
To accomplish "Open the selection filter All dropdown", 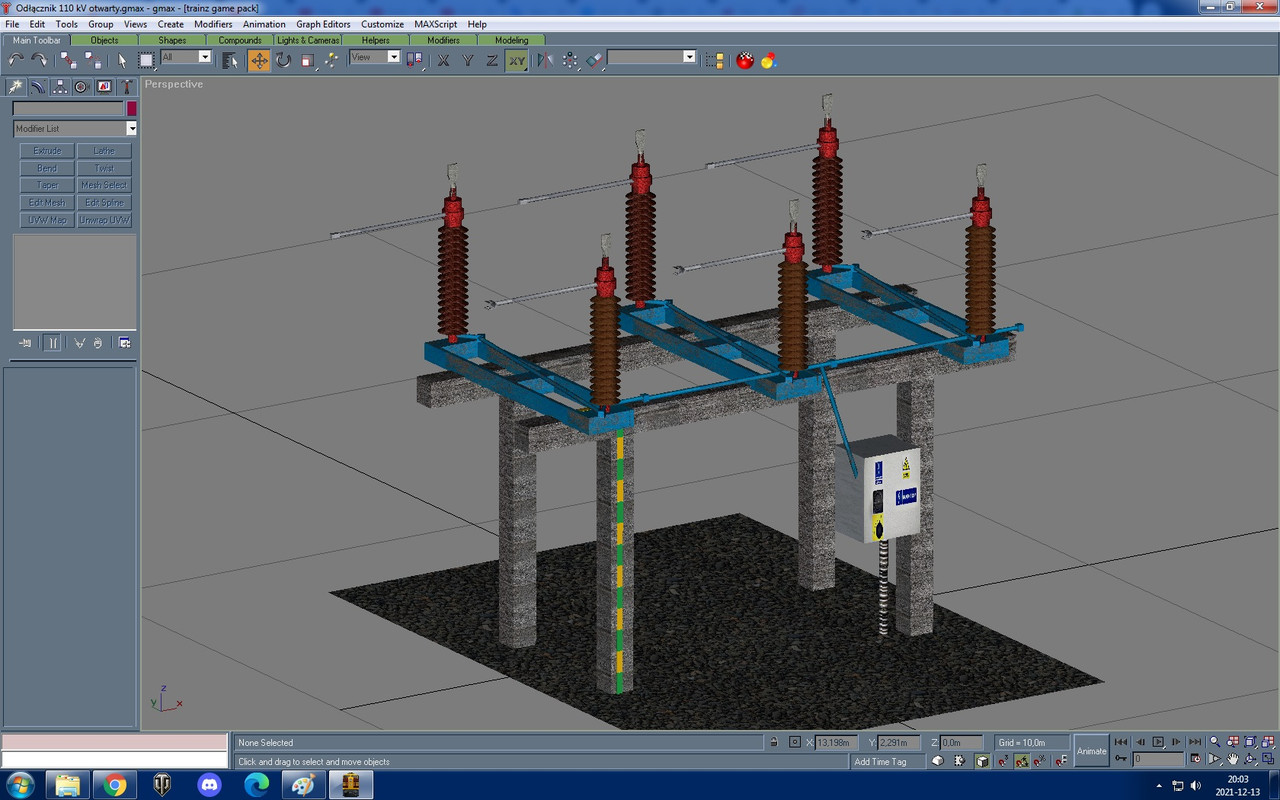I will coord(186,57).
